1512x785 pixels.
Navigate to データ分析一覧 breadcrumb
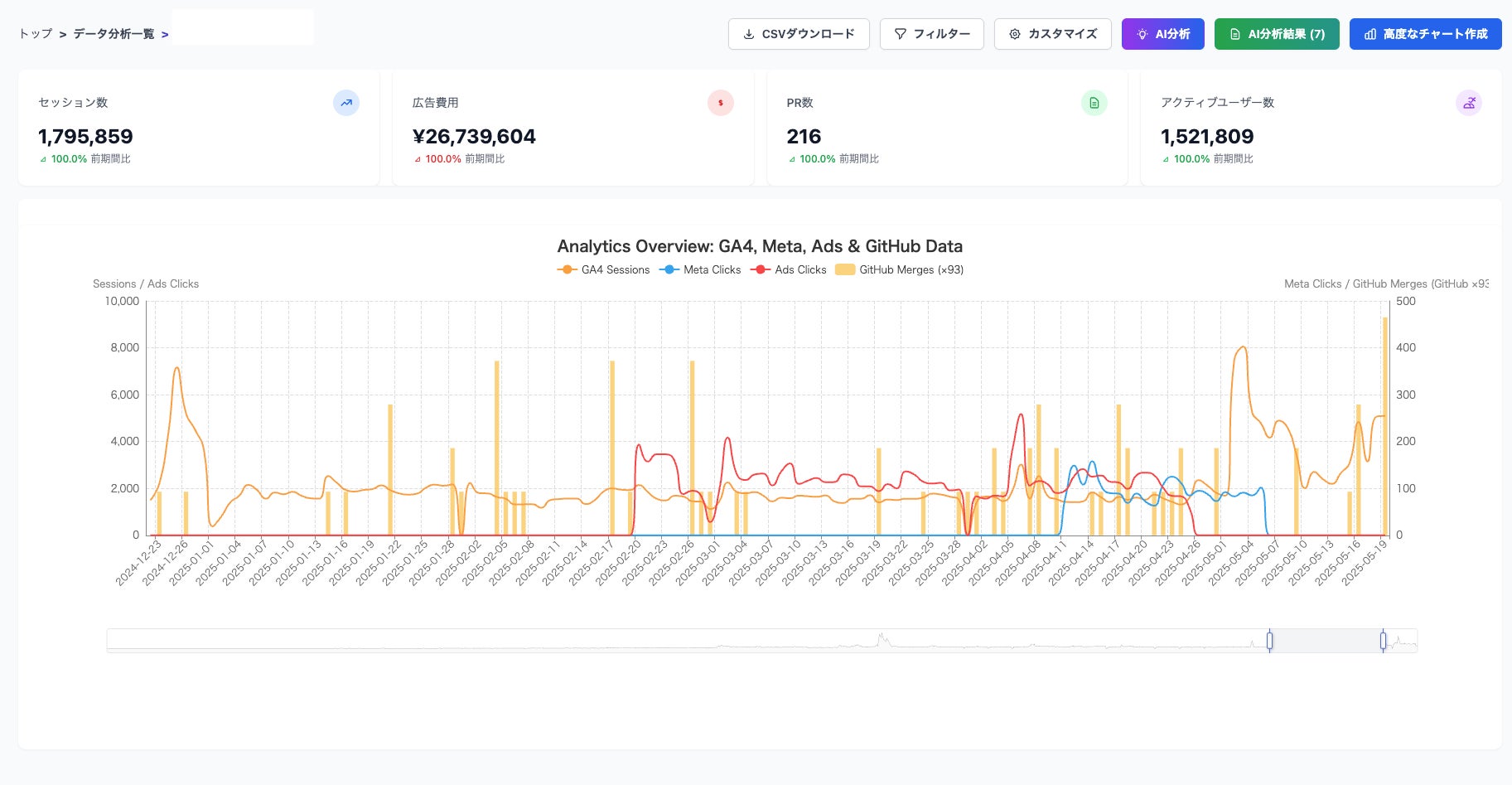click(114, 34)
